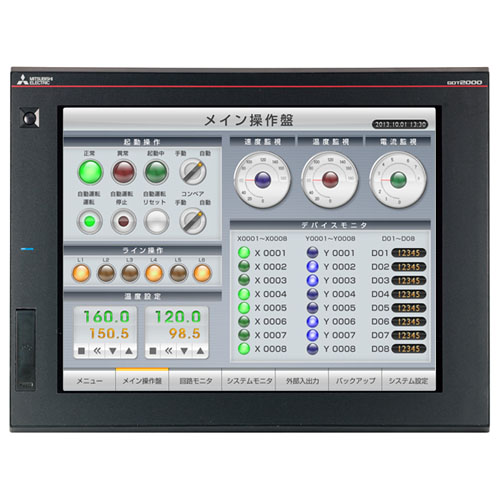Toggle the コンベア 手動/自動 selector switch
Viewport: 500px width, 500px height.
(193, 221)
